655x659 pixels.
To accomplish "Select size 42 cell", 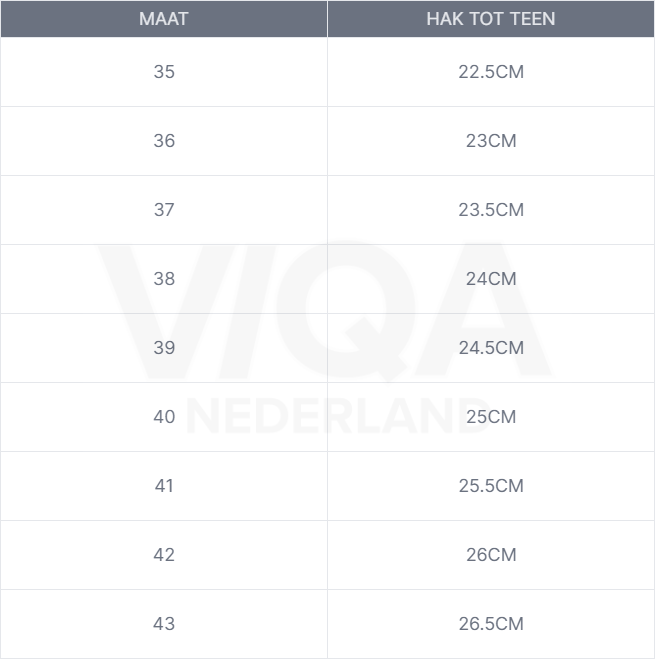I will [164, 555].
